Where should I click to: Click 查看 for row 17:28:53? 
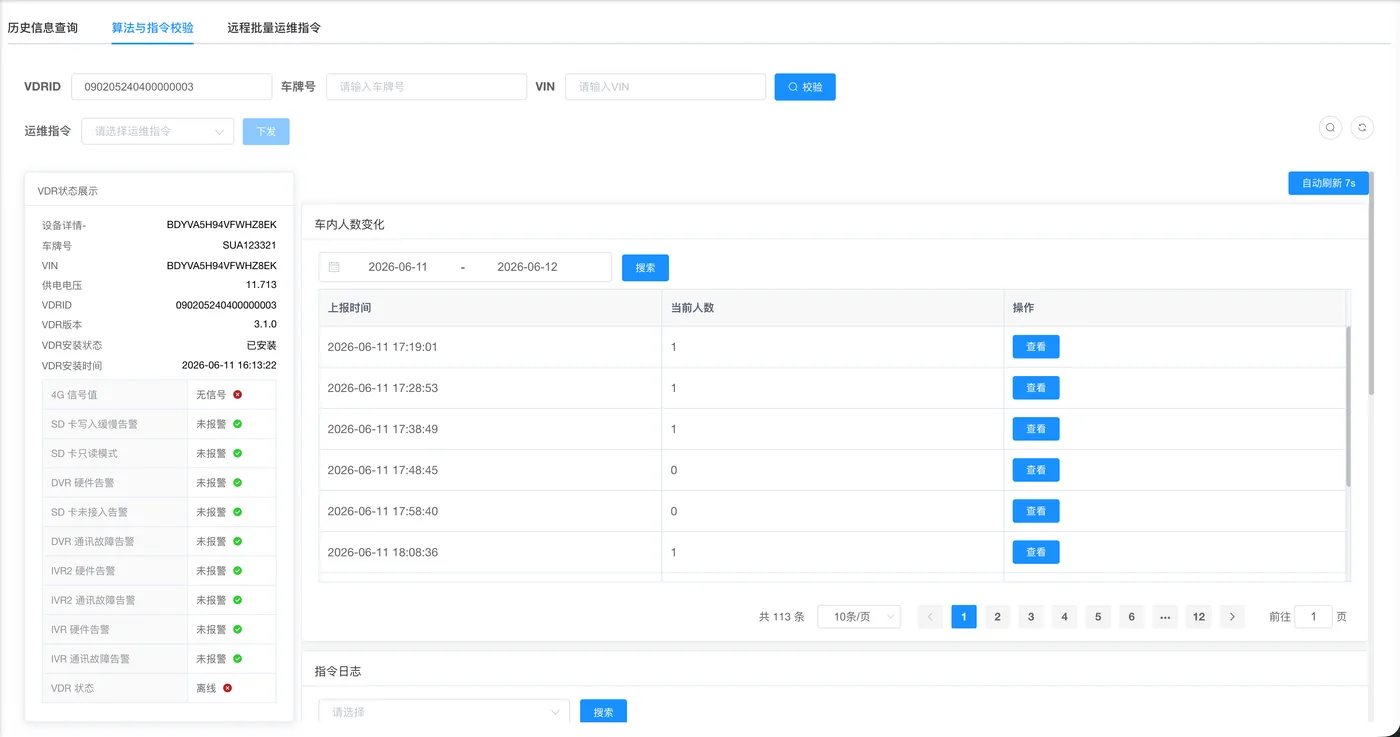pos(1036,388)
